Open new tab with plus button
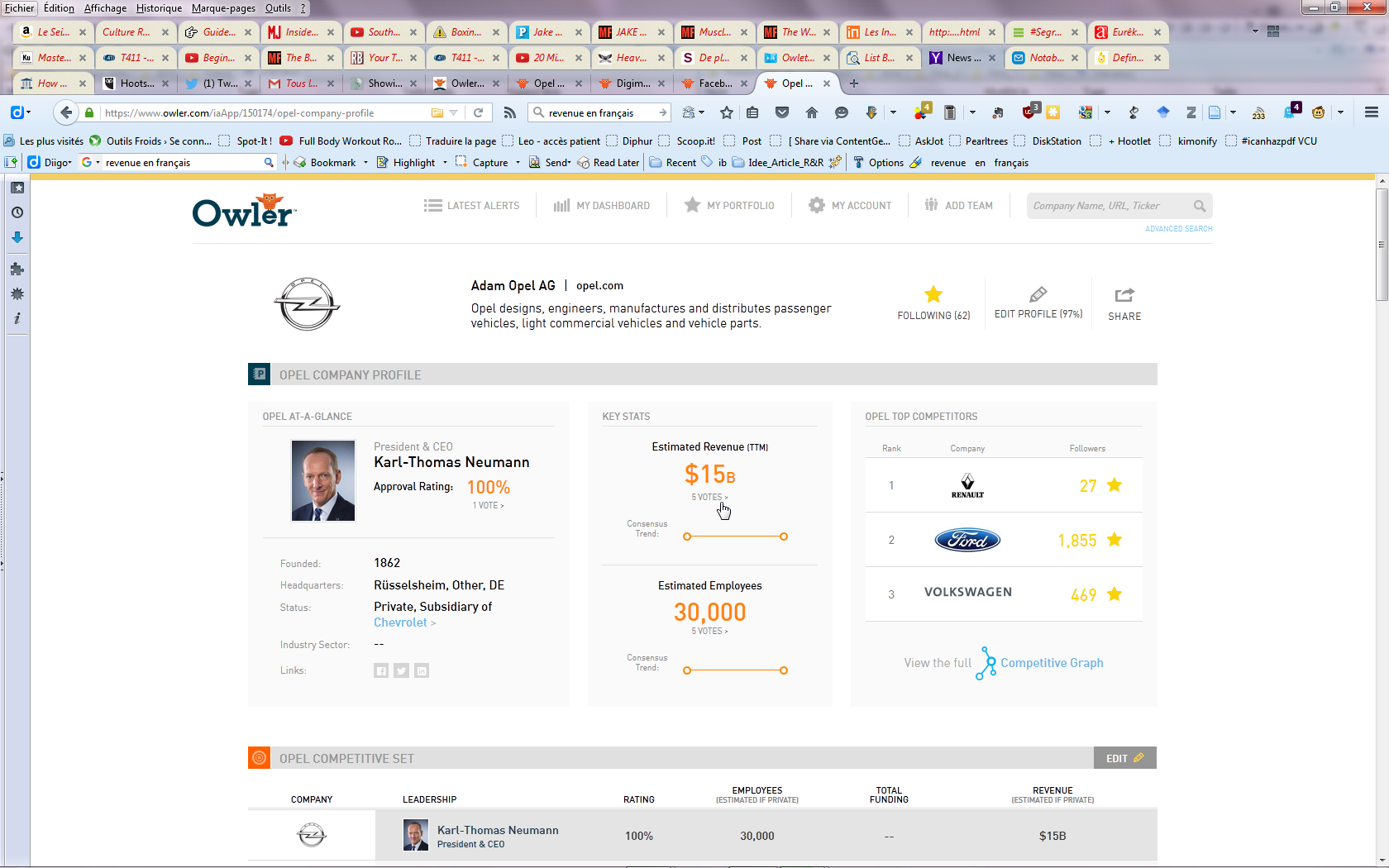 click(854, 83)
